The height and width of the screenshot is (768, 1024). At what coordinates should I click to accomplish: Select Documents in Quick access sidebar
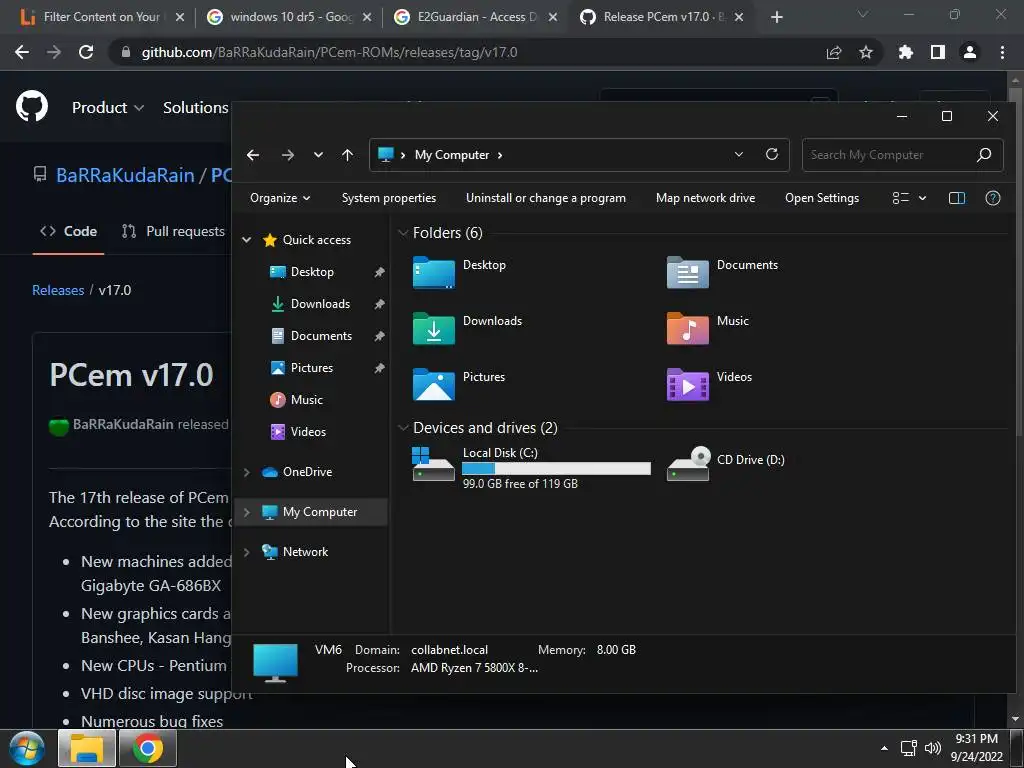tap(321, 336)
